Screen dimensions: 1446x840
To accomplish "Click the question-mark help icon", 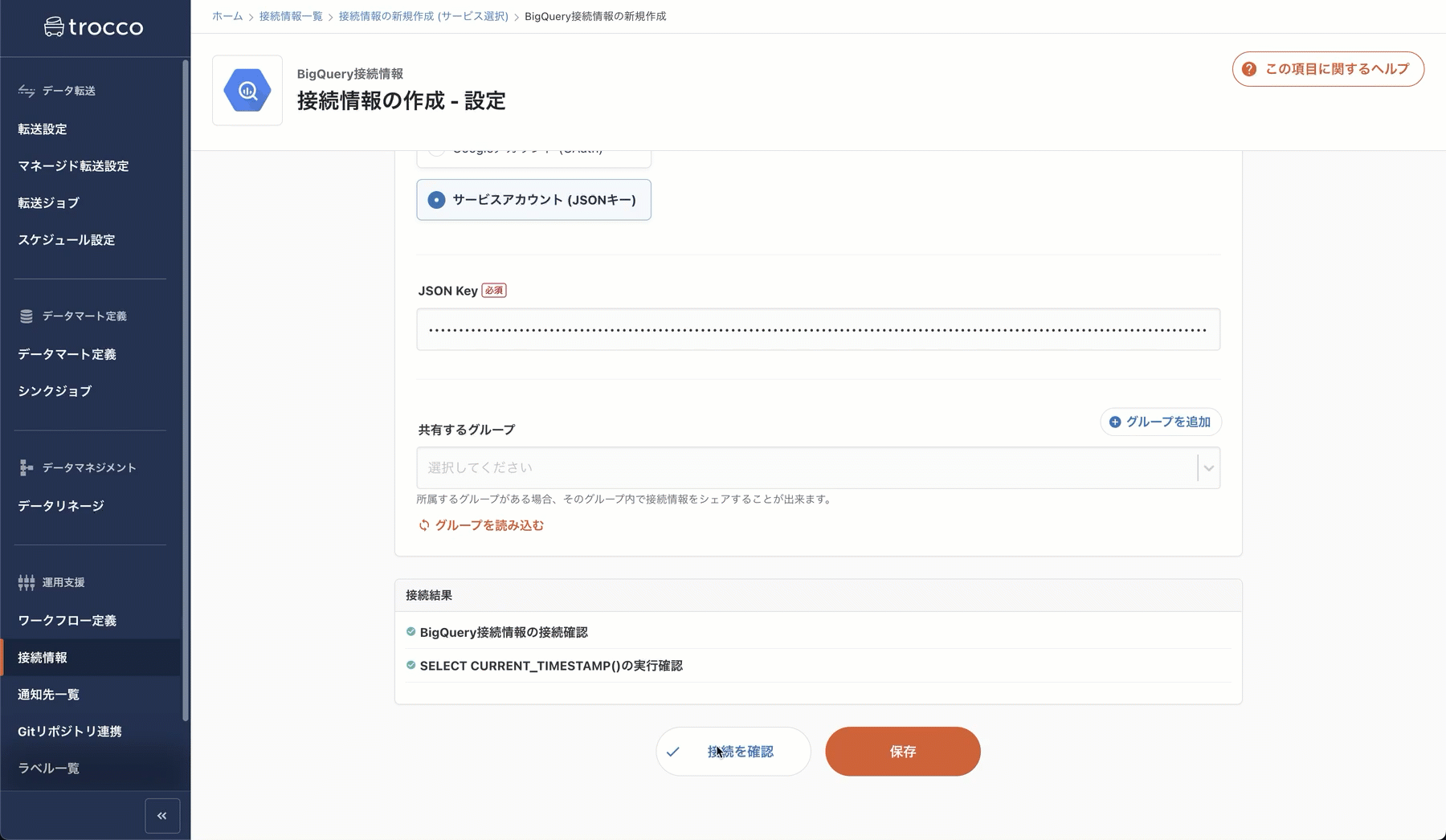I will point(1248,69).
